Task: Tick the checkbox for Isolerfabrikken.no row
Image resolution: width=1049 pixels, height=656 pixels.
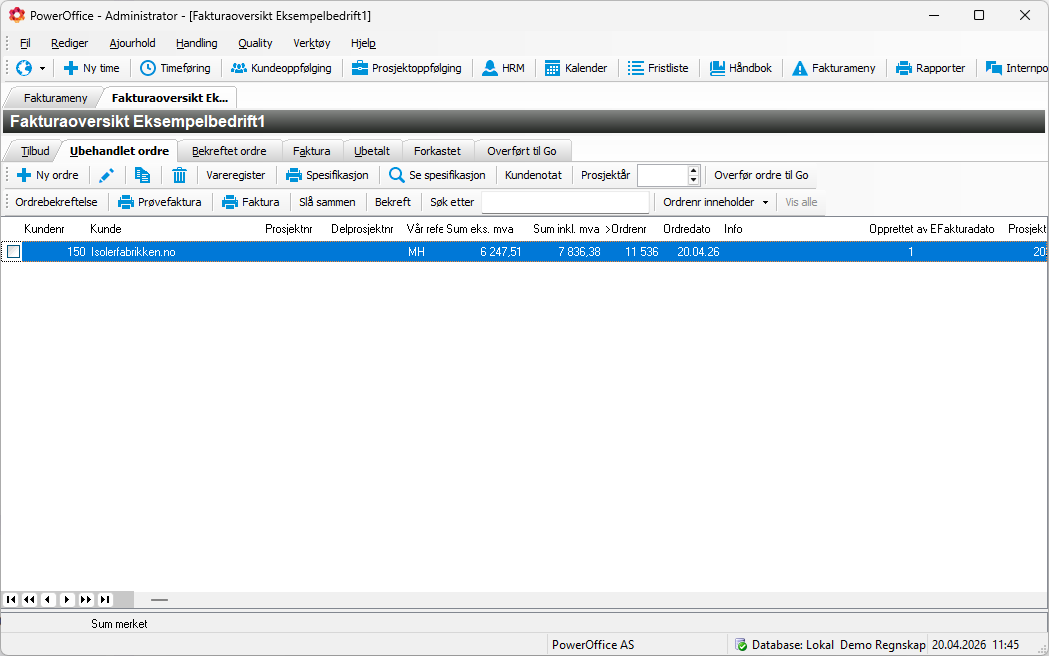Action: point(13,252)
